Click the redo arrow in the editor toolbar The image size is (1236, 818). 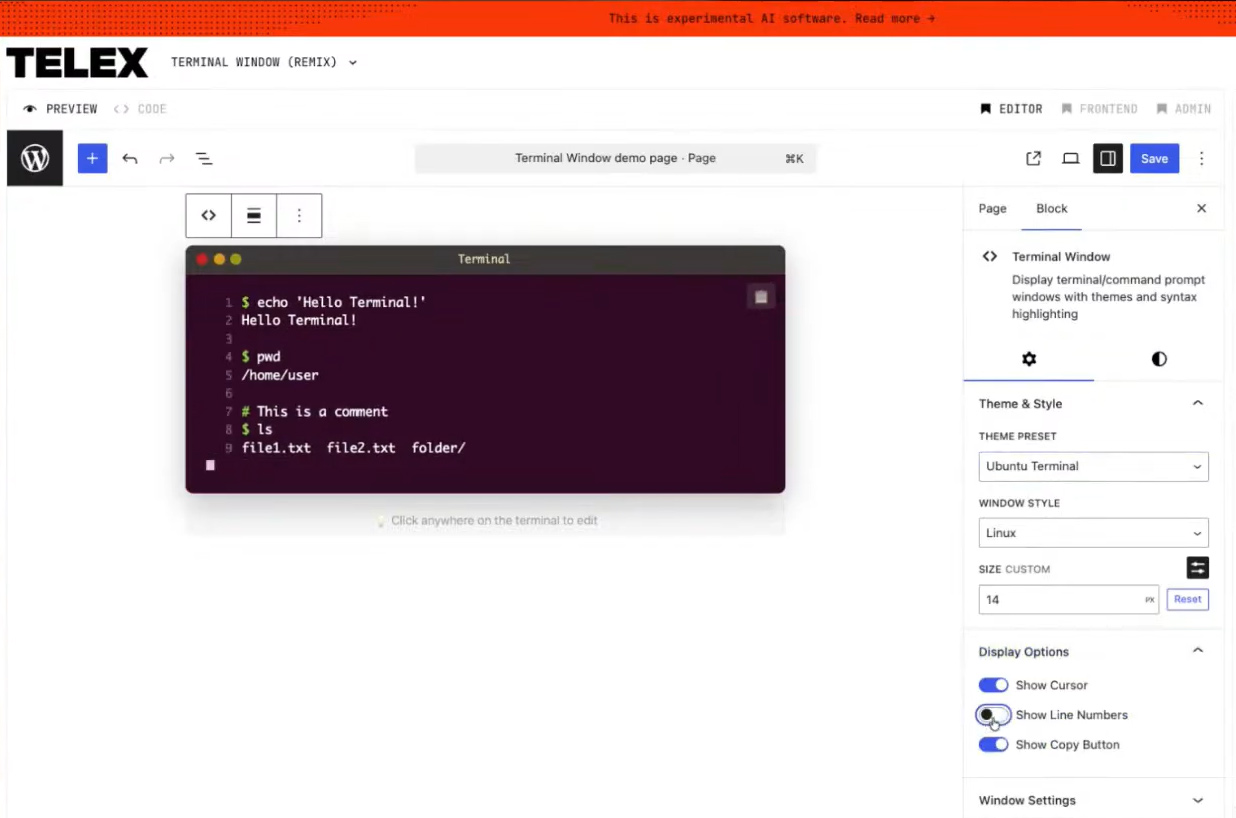(167, 158)
